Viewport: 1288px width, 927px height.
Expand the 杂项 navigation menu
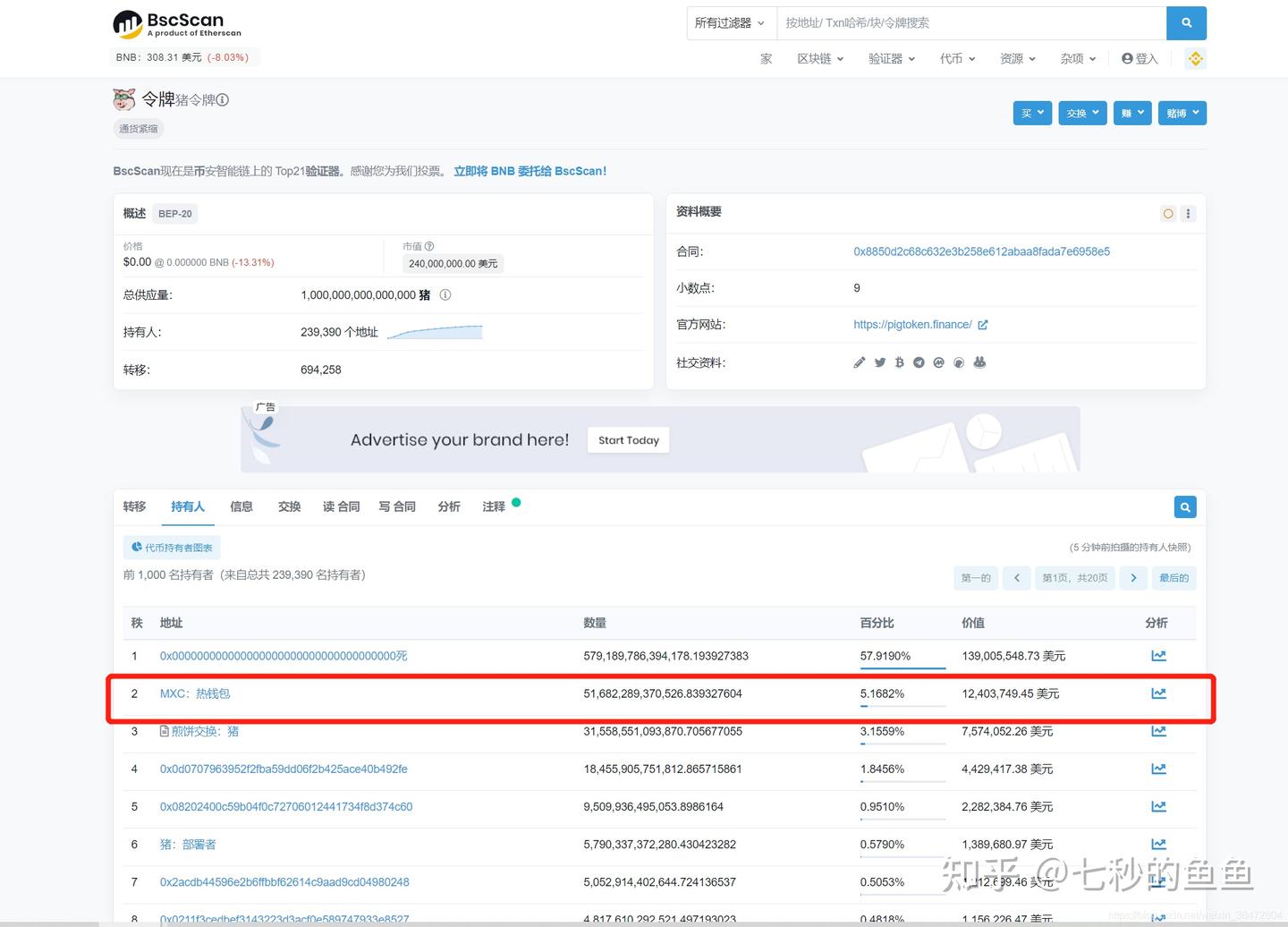1078,59
